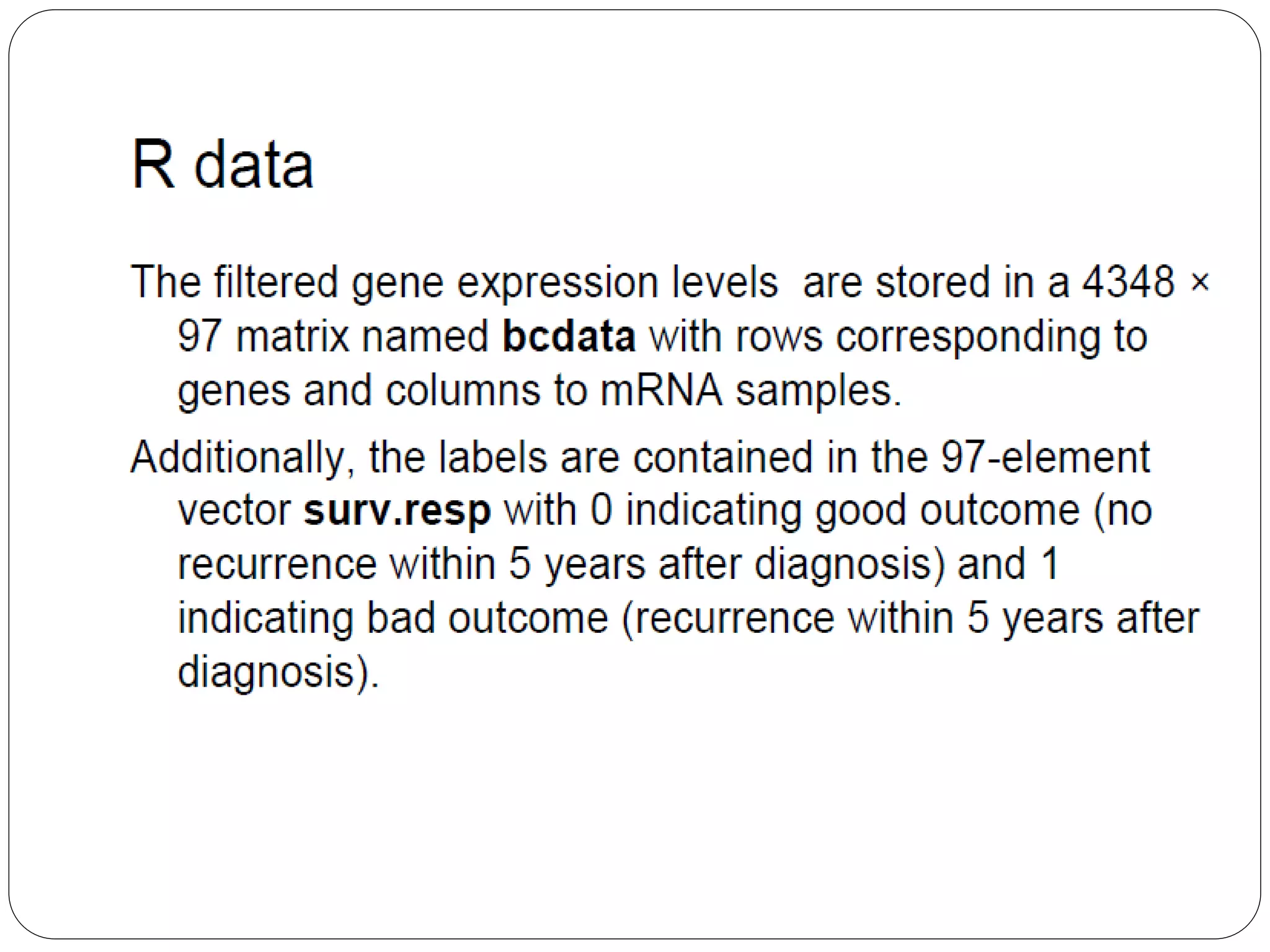
Task: Click the phrase "good outcome"
Action: [x=948, y=512]
